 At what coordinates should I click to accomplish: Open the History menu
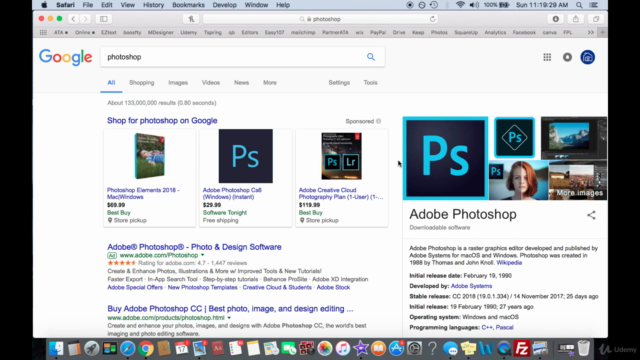pyautogui.click(x=153, y=5)
